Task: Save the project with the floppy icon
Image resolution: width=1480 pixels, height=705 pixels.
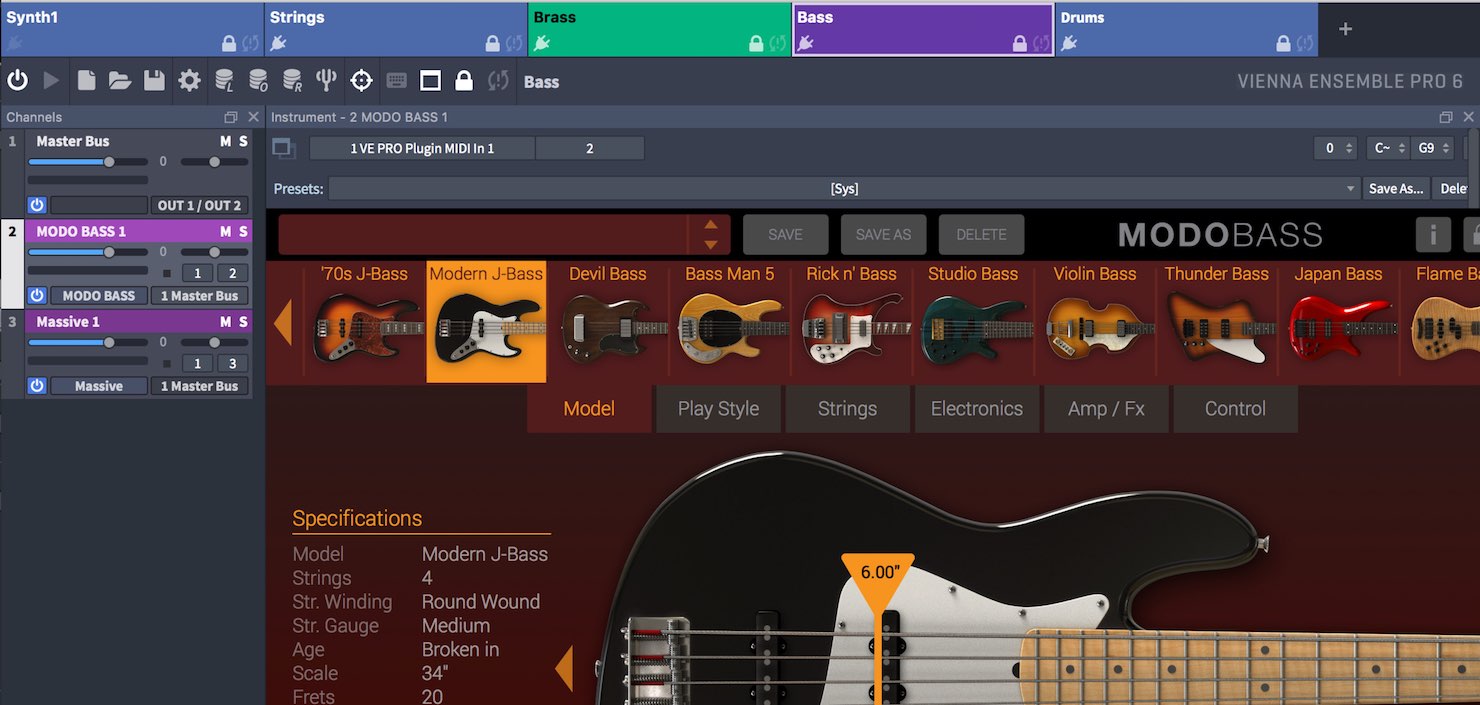Action: click(154, 81)
